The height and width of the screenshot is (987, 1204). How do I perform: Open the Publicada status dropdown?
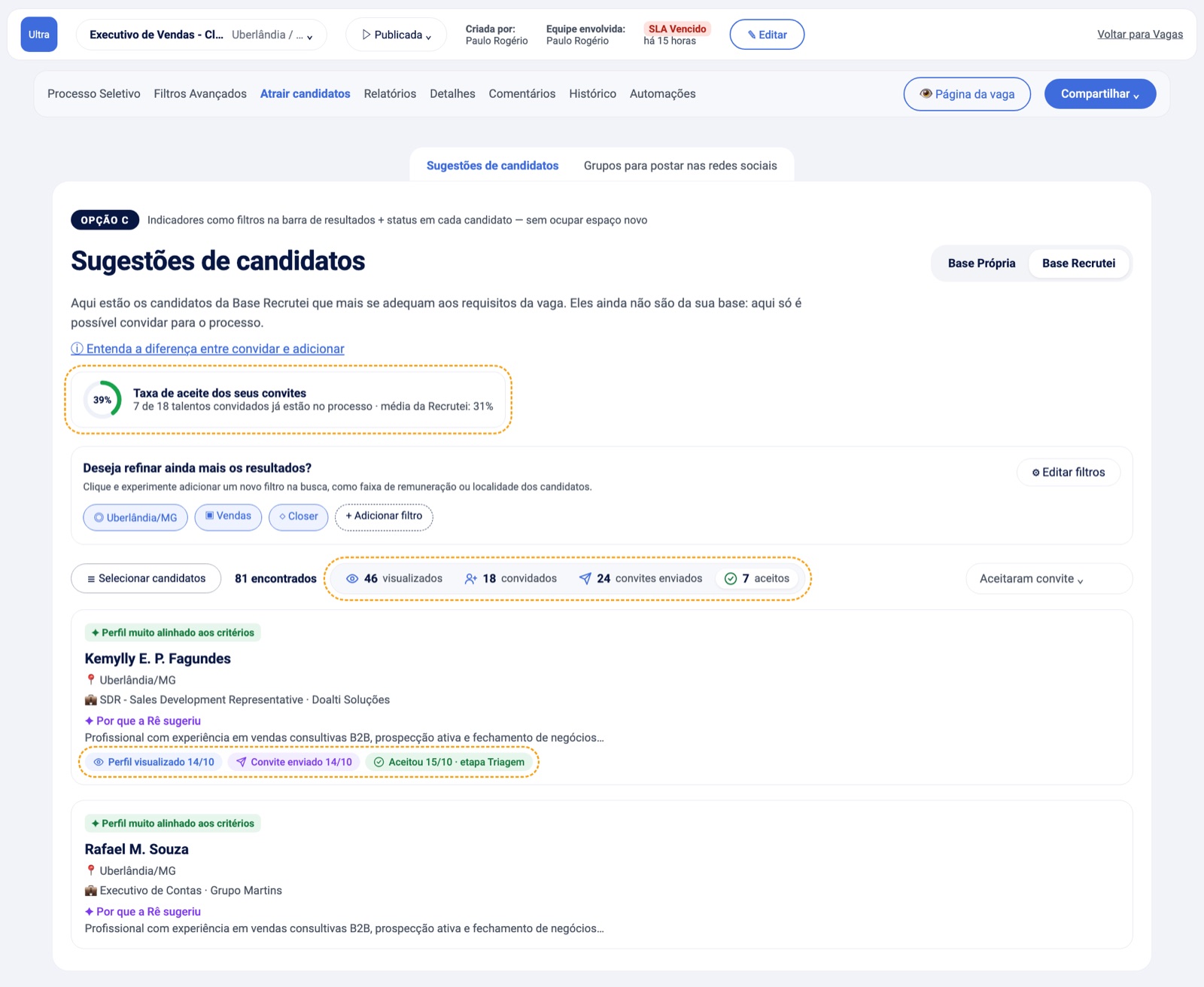pyautogui.click(x=396, y=35)
